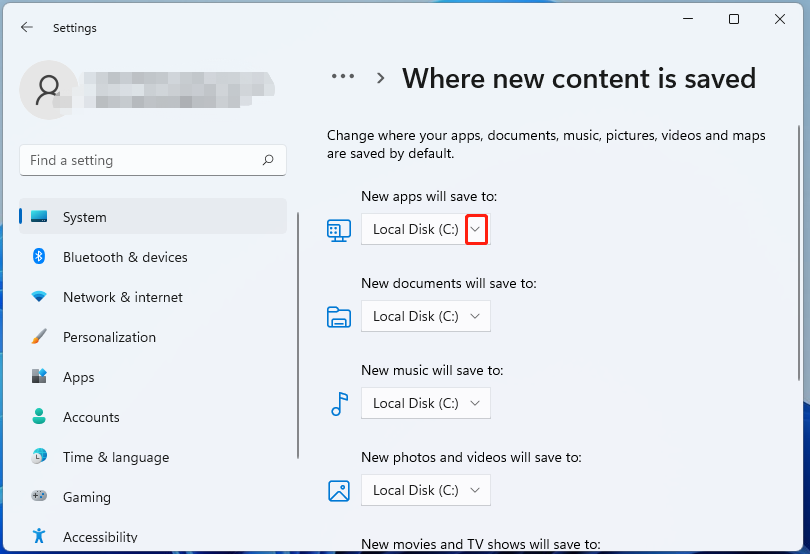Viewport: 810px width, 554px height.
Task: Click the Personalization paintbrush icon
Action: (39, 336)
